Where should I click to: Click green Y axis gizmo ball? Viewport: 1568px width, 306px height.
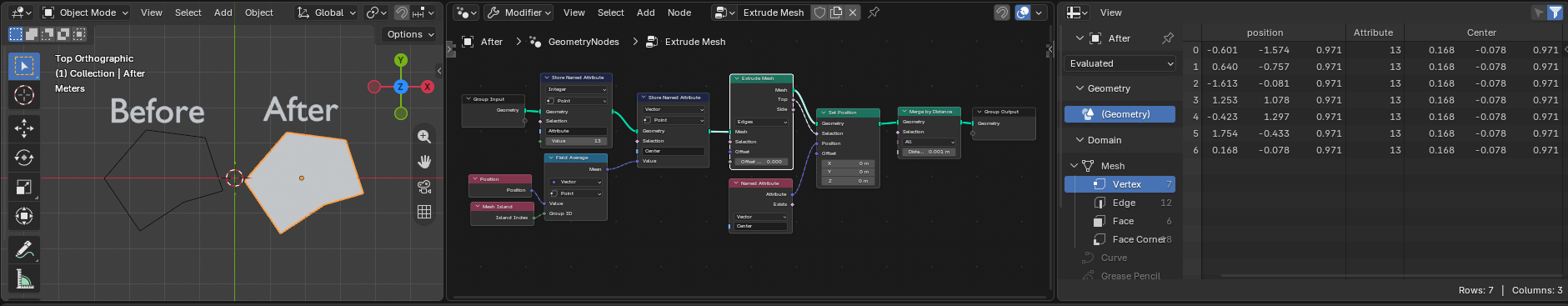coord(401,60)
